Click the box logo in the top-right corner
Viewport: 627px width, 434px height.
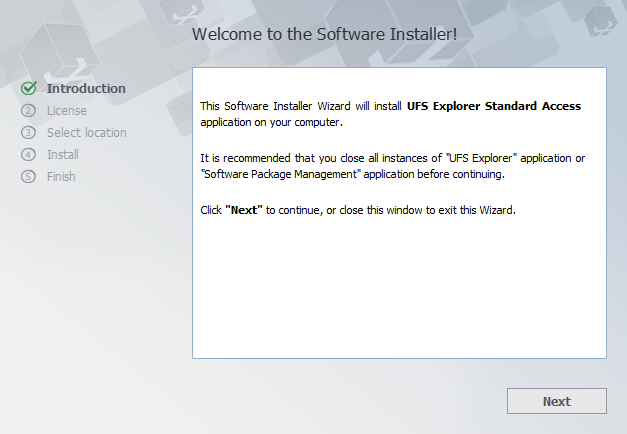tap(601, 20)
